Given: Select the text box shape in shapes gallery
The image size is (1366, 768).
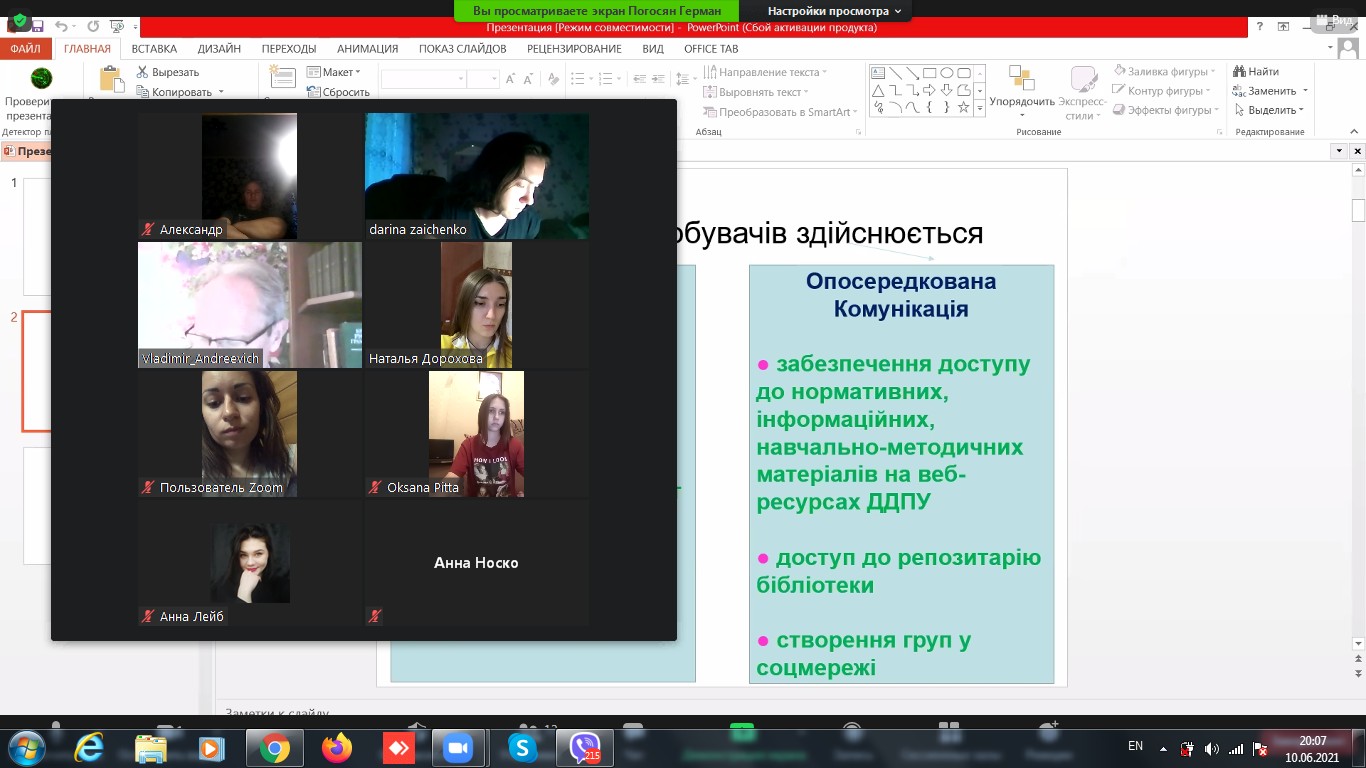Looking at the screenshot, I should (878, 73).
